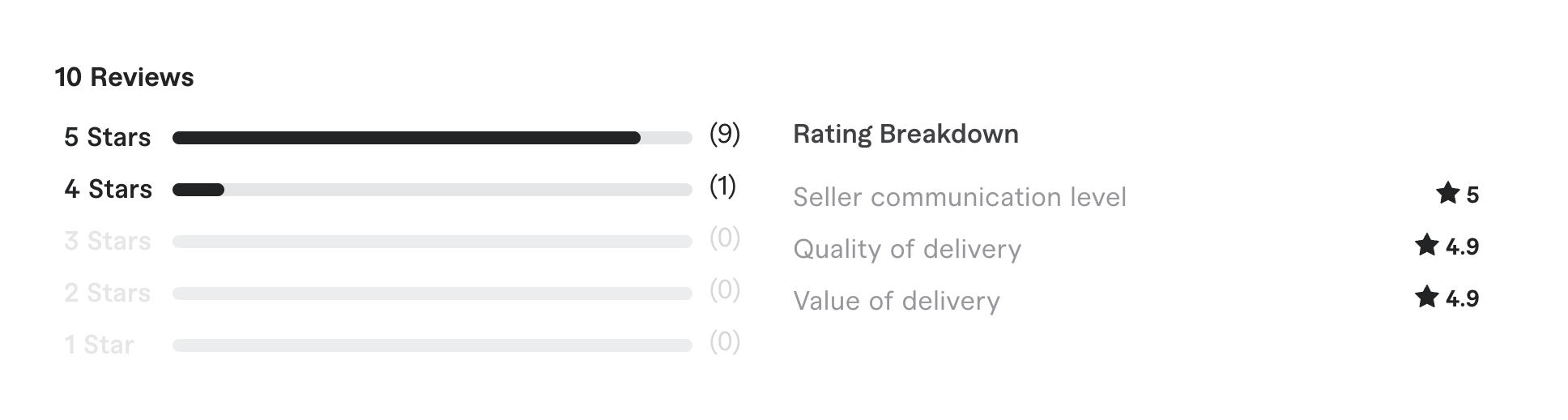Click the 4 Stars progress bar
The image size is (1568, 420).
click(432, 190)
